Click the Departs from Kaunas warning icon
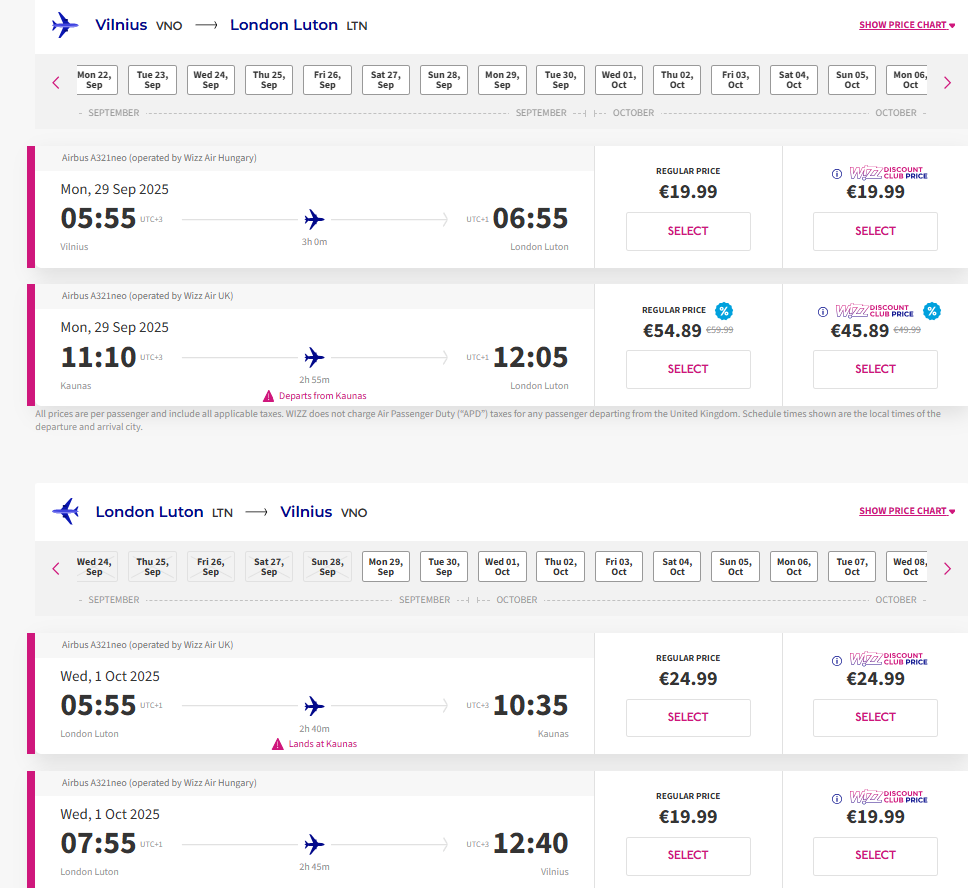The height and width of the screenshot is (888, 968). (x=269, y=396)
